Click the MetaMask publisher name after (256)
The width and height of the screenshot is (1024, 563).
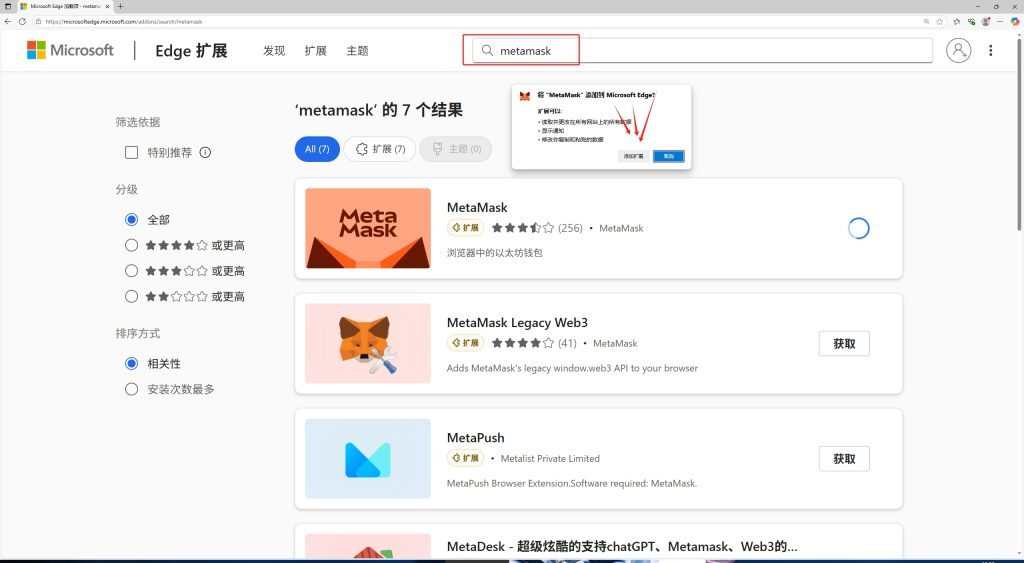pyautogui.click(x=621, y=228)
